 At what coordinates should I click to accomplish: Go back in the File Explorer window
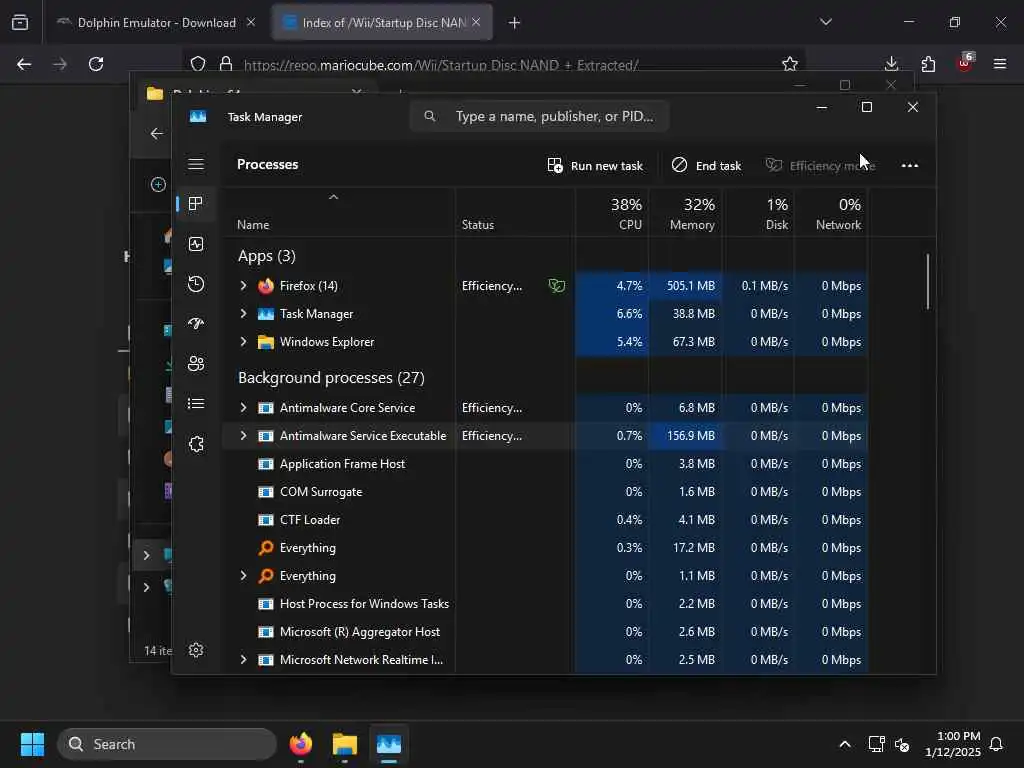click(x=157, y=134)
